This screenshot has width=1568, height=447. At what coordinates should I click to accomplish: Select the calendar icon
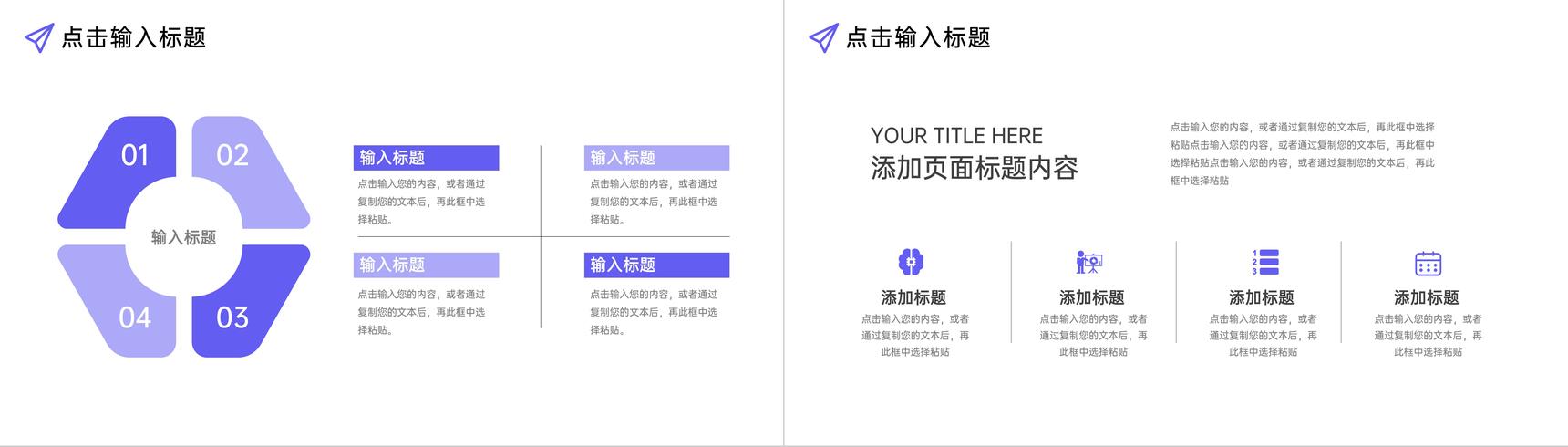tap(1428, 263)
